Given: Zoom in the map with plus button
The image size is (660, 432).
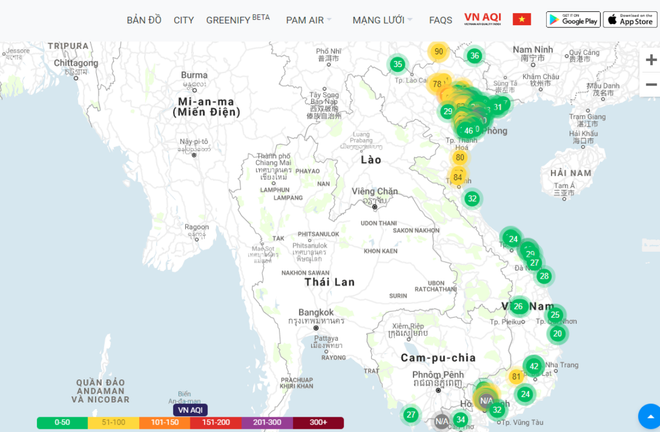Looking at the screenshot, I should point(651,60).
